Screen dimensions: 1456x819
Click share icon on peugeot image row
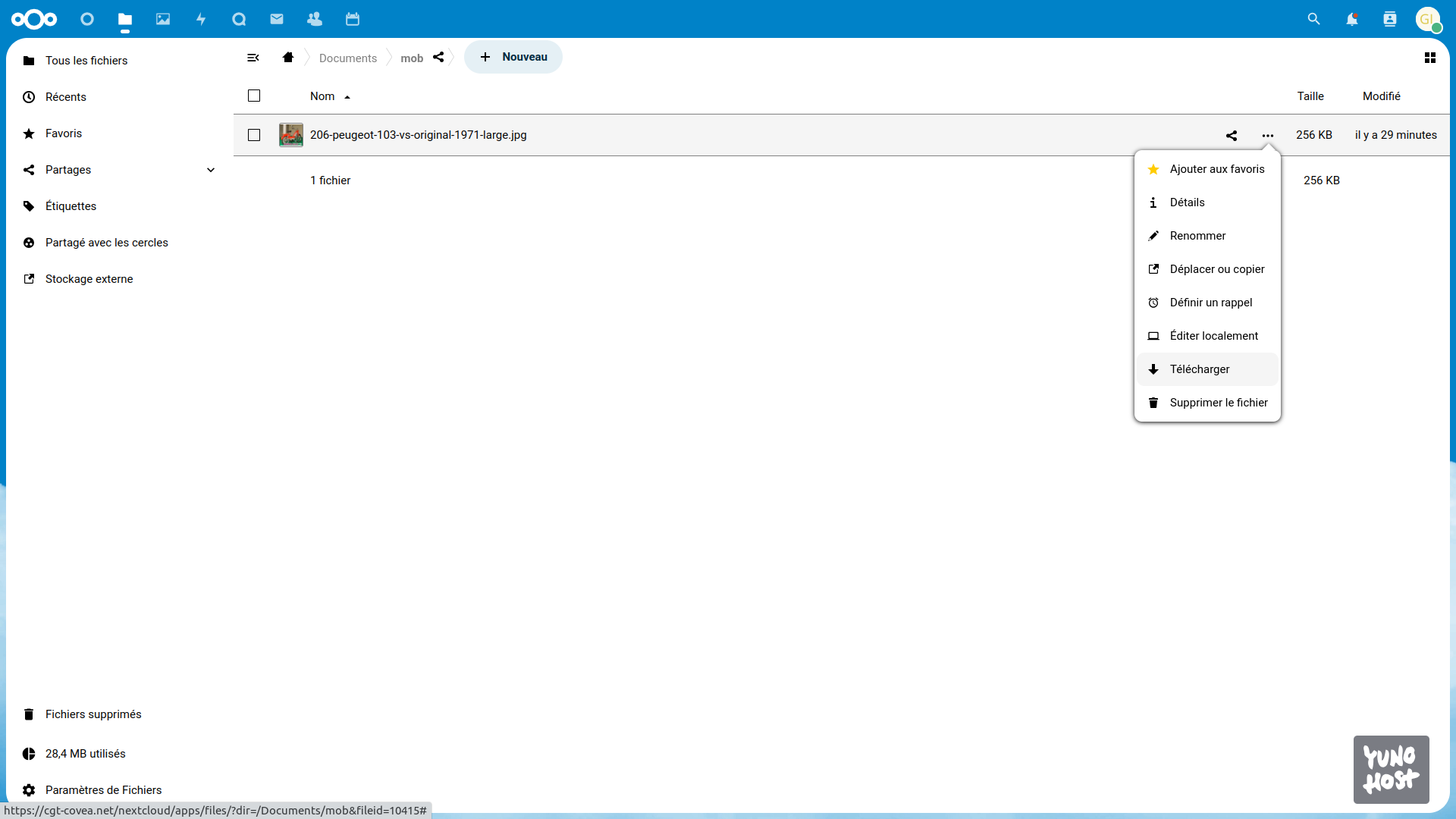(1232, 135)
